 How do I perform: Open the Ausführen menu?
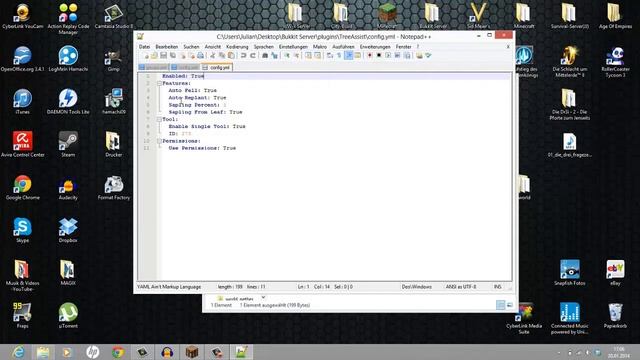(343, 47)
